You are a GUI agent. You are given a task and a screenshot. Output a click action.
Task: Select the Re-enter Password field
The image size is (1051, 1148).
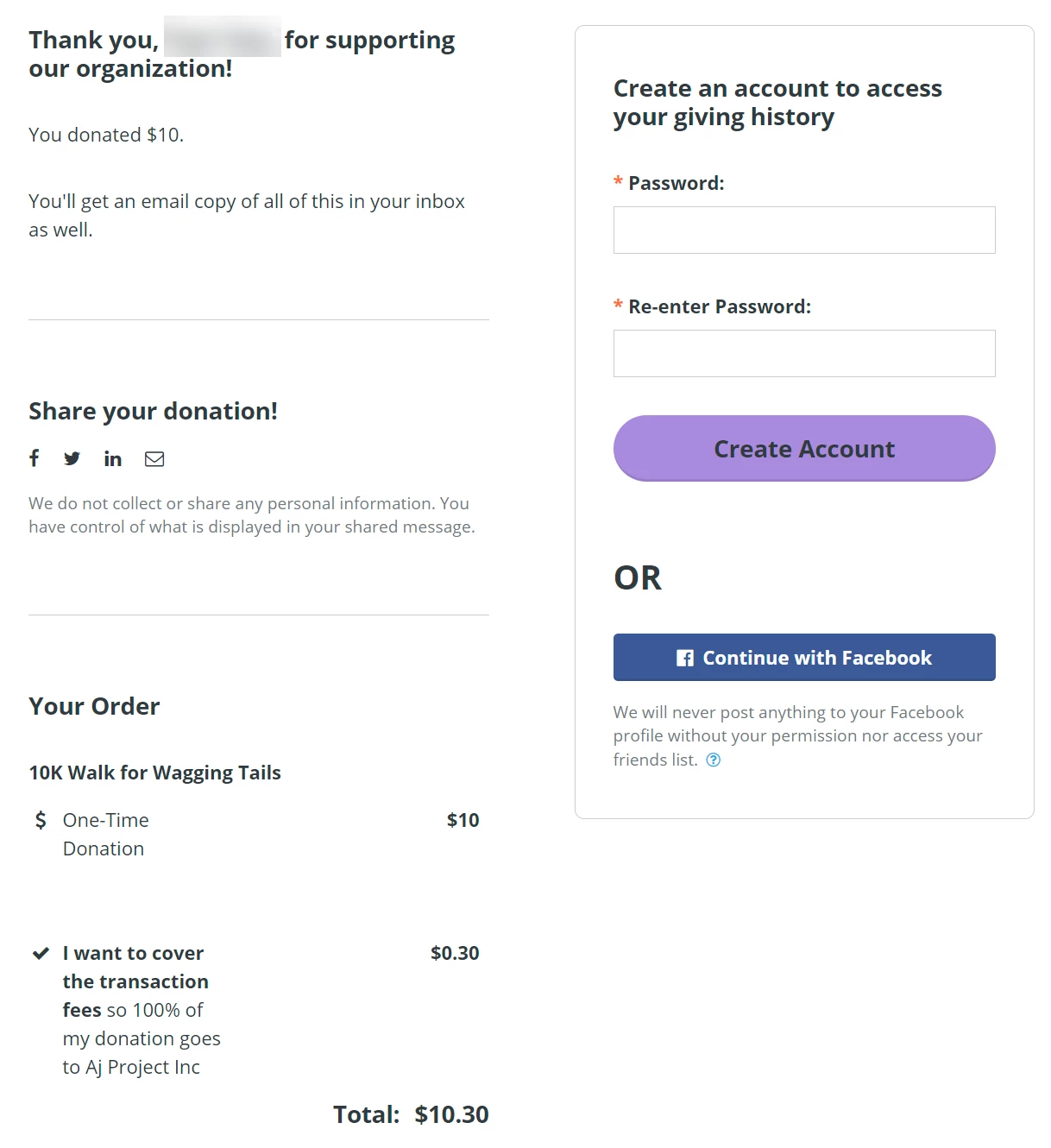point(803,352)
